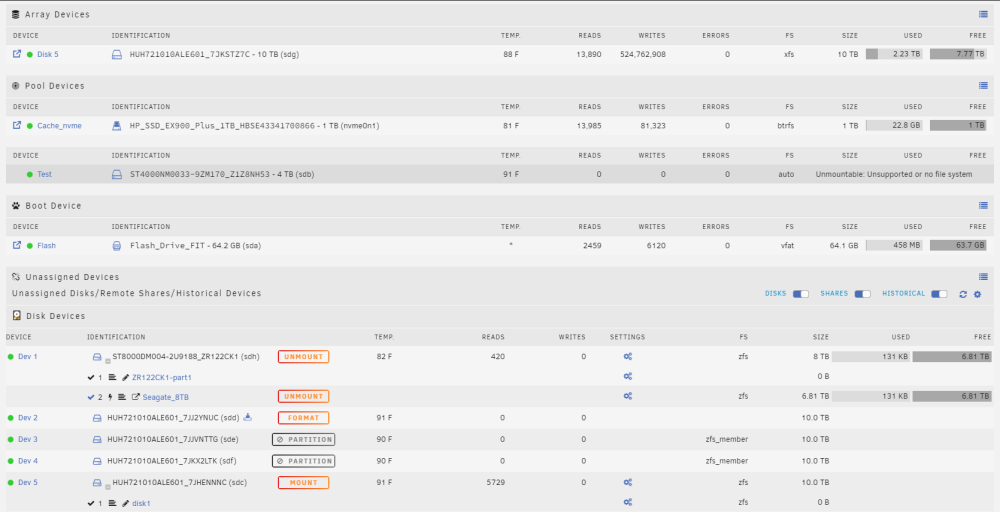The image size is (1000, 512).
Task: Toggle the HISTORICAL switch
Action: (939, 294)
